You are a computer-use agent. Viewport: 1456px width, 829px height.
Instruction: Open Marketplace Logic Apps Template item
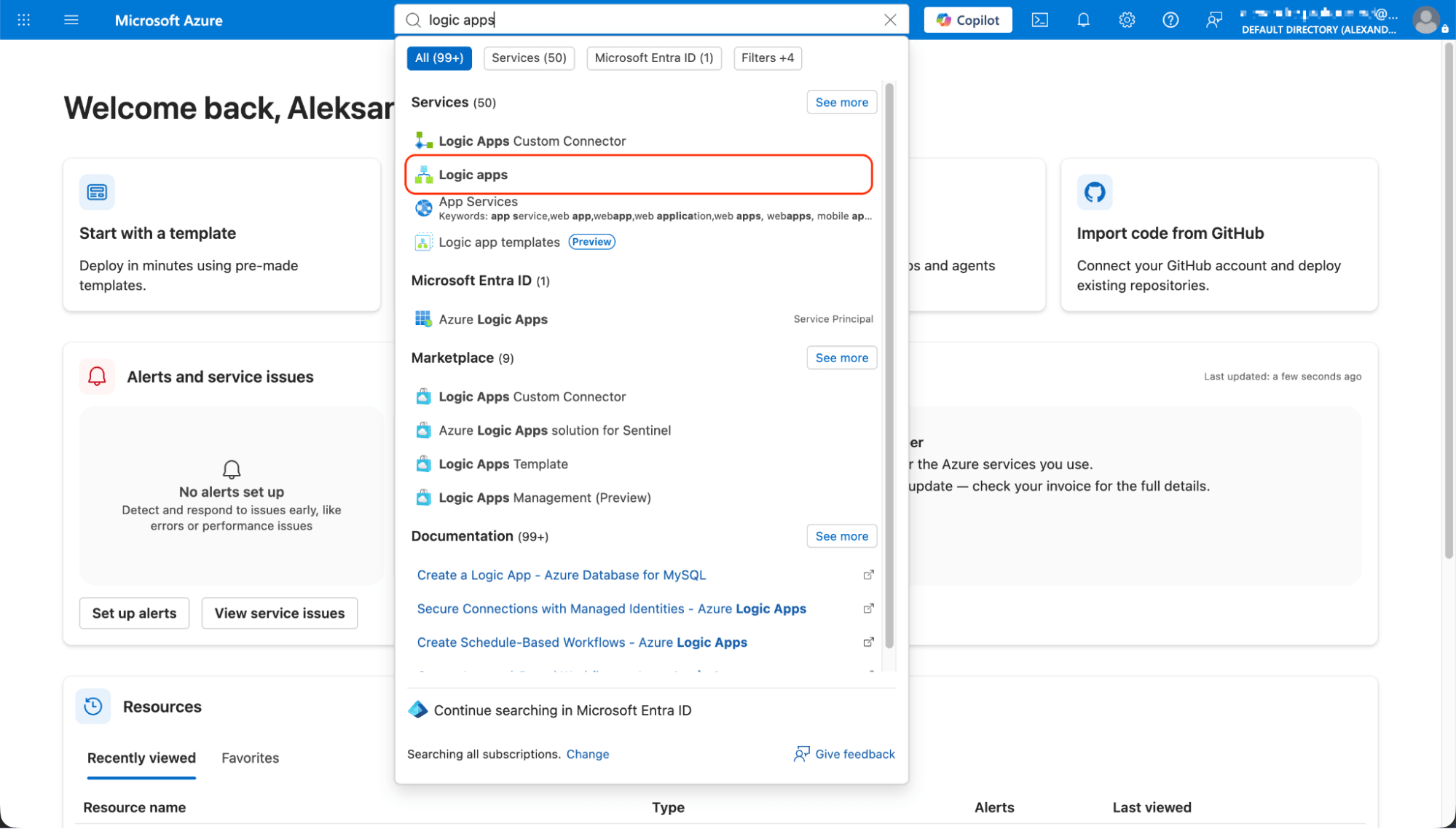coord(642,464)
